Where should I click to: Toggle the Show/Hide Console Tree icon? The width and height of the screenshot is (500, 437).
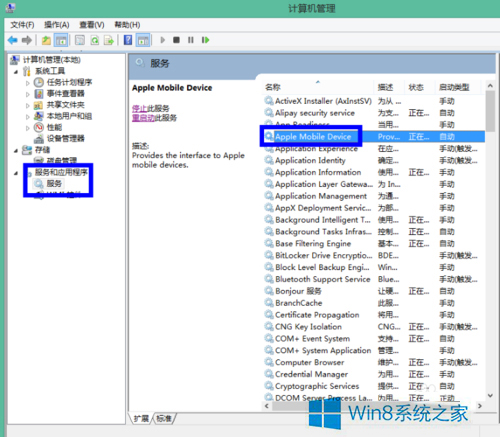click(61, 40)
